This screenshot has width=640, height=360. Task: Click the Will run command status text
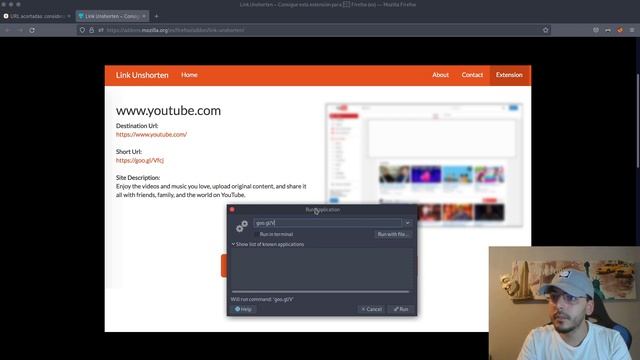[x=262, y=299]
